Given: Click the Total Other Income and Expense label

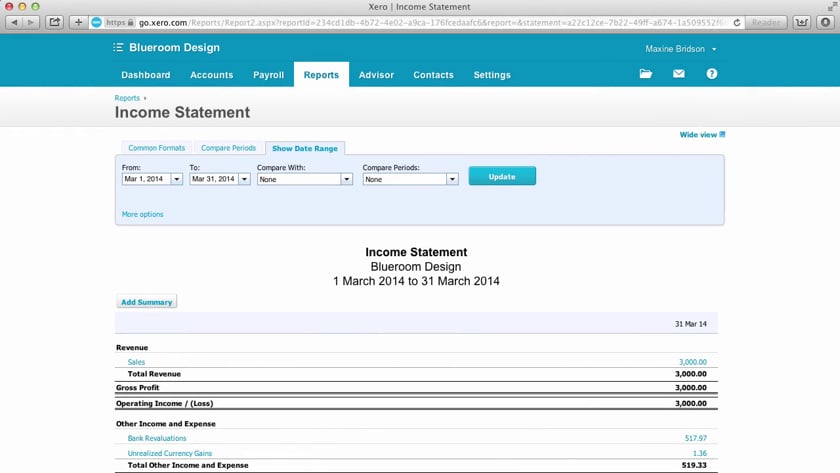Looking at the screenshot, I should [x=188, y=465].
